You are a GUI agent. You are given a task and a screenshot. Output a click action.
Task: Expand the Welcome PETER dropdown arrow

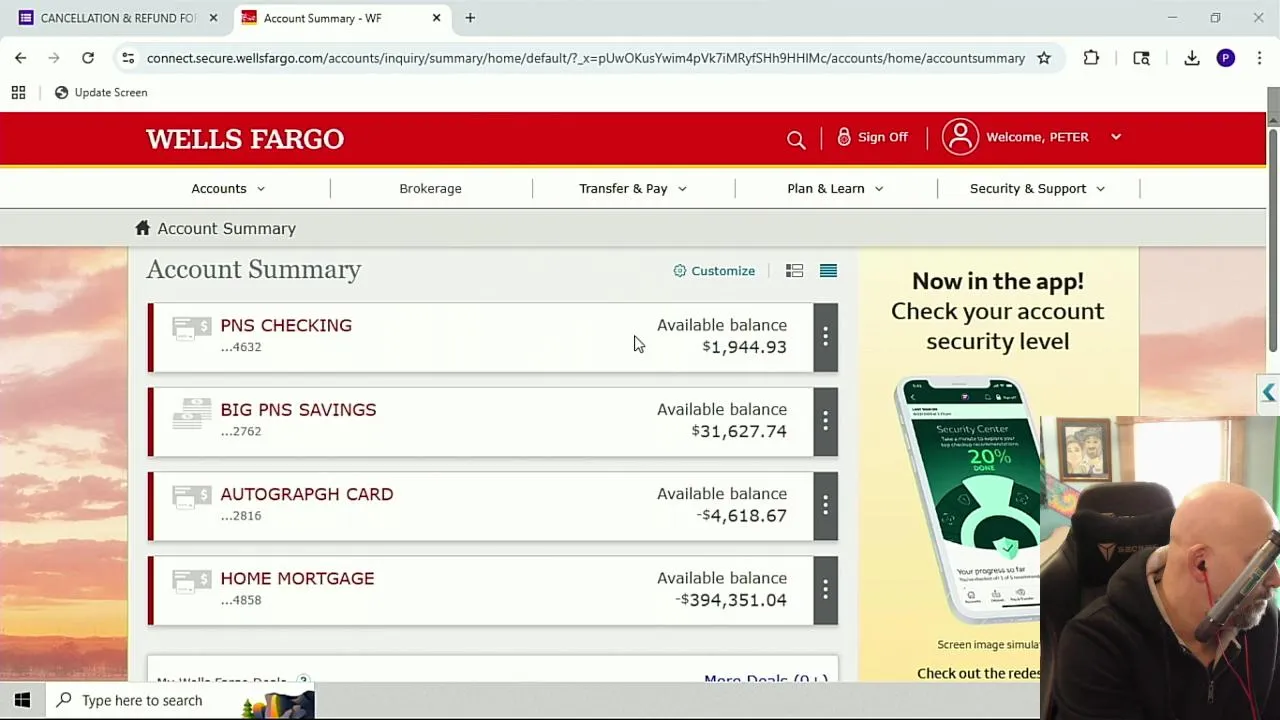point(1116,137)
